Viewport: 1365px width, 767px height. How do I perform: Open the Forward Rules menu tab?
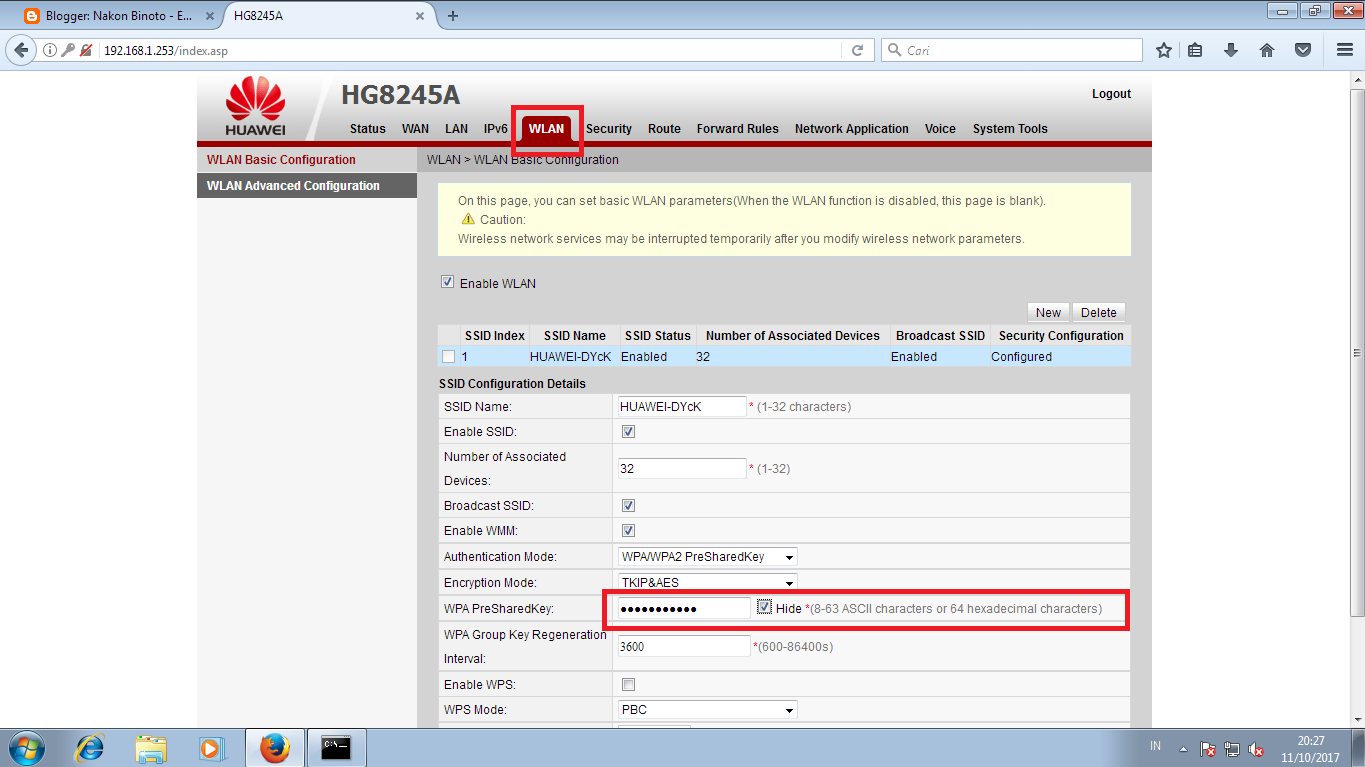pyautogui.click(x=738, y=129)
